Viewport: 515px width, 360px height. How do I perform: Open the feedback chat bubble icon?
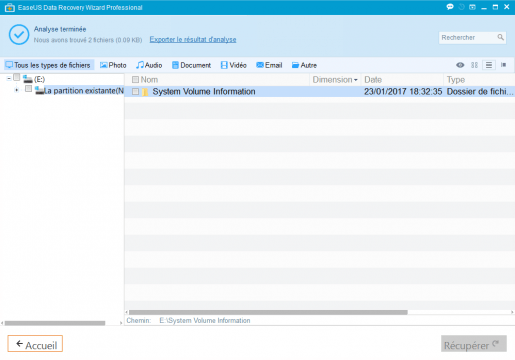(x=450, y=7)
